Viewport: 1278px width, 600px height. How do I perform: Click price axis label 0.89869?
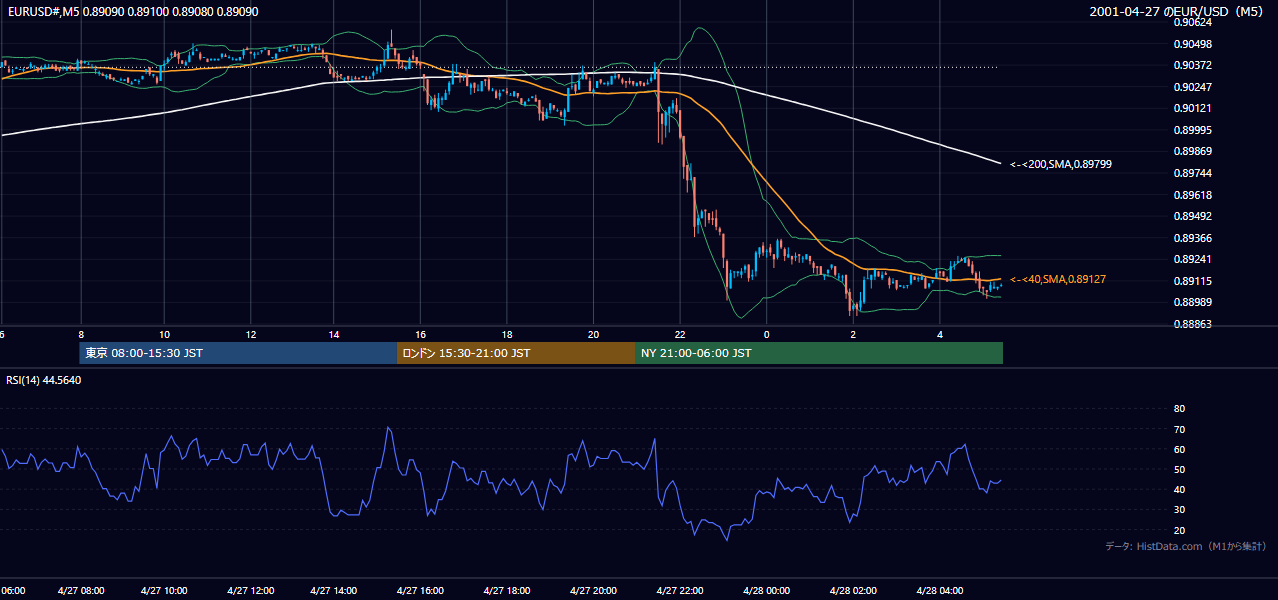(1194, 152)
